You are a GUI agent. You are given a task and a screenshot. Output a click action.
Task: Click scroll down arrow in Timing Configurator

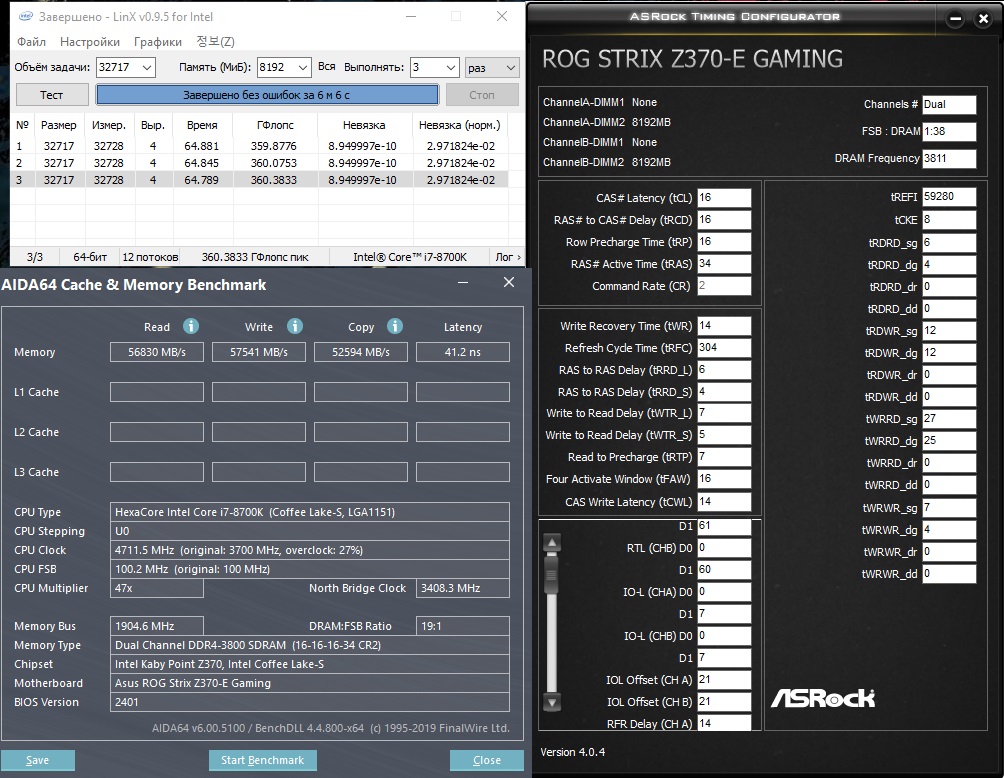coord(552,702)
